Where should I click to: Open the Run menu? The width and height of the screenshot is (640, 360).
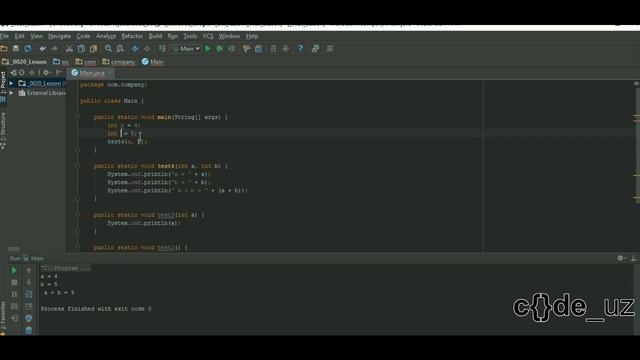(173, 36)
